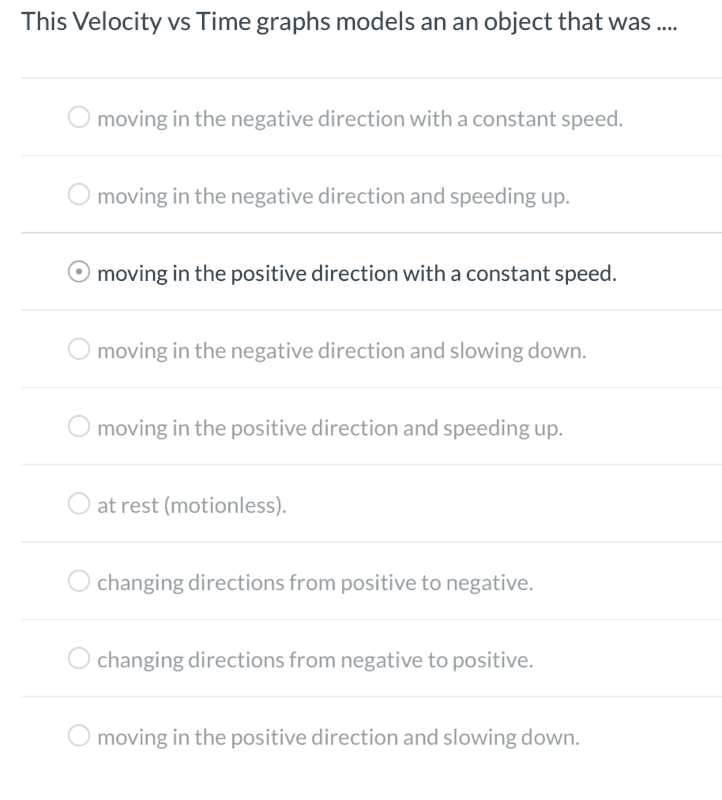The width and height of the screenshot is (722, 800).
Task: Click answer text 'positive direction with a constant speed'
Action: pyautogui.click(x=357, y=273)
